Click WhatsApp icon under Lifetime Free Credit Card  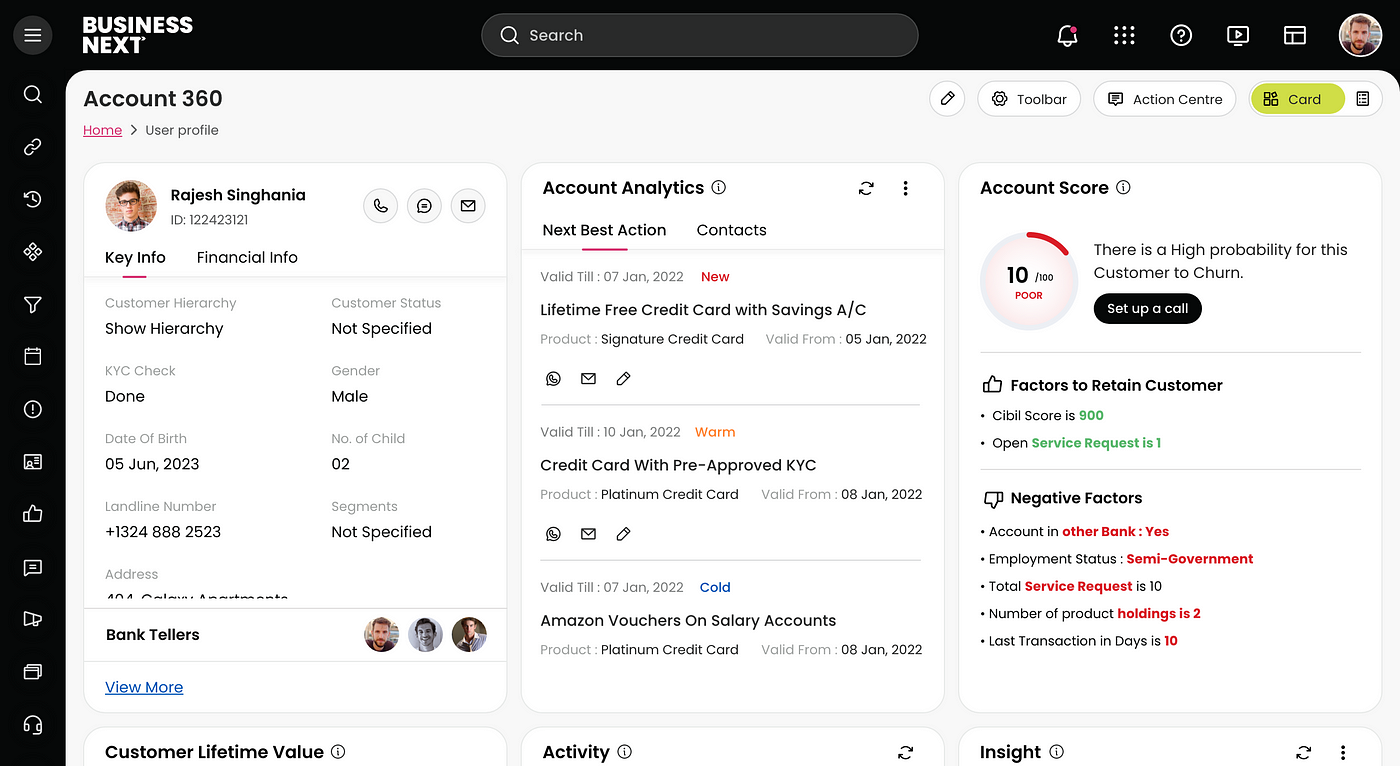pyautogui.click(x=553, y=379)
